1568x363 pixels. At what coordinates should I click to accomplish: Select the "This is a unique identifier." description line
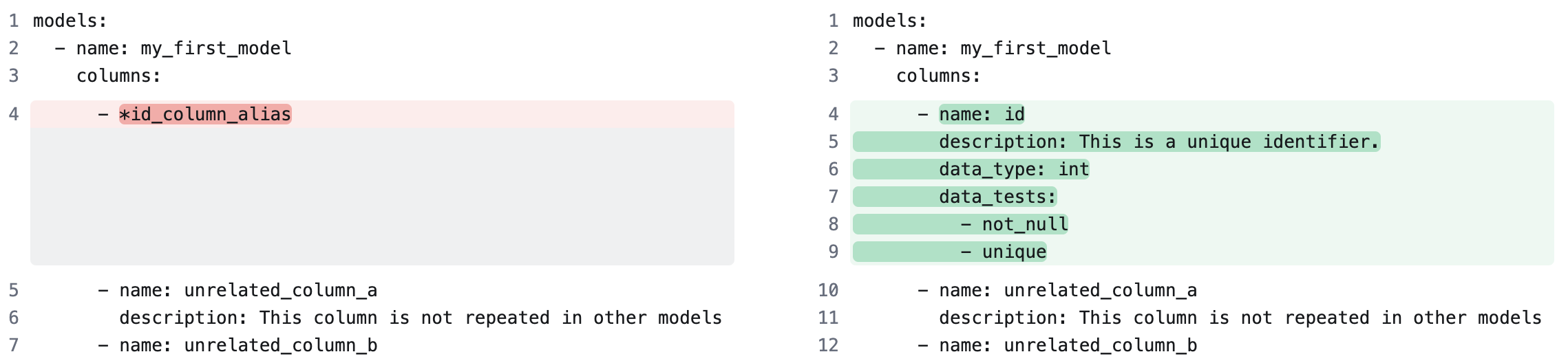click(1159, 142)
